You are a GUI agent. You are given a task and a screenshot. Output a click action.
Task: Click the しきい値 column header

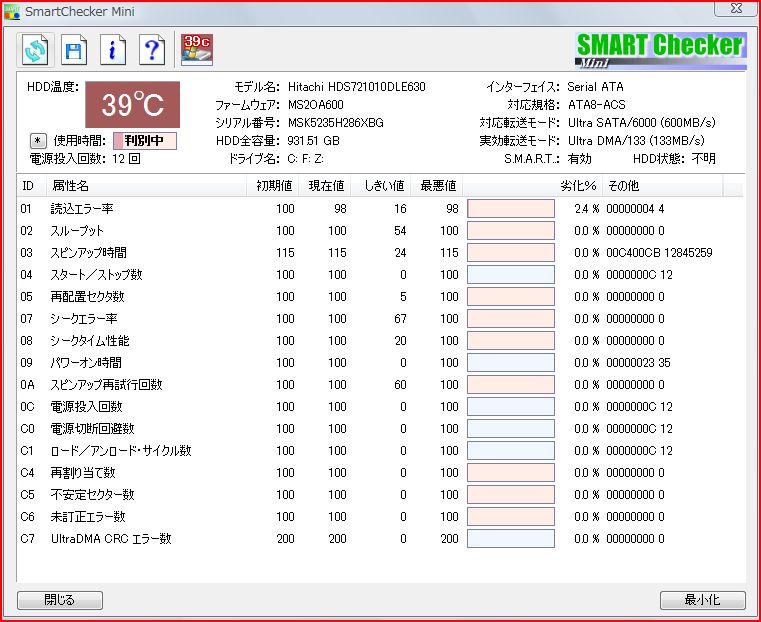(x=383, y=186)
